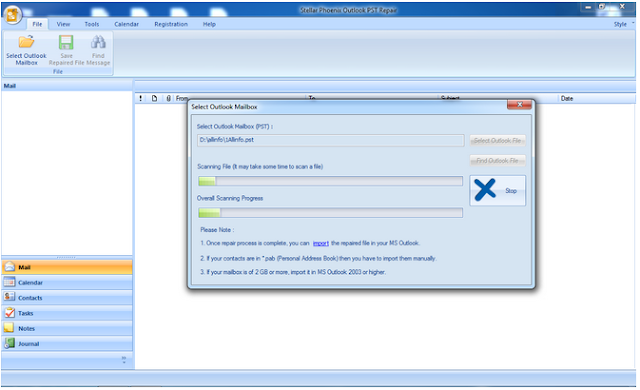Image resolution: width=640 pixels, height=390 pixels.
Task: Click the Find Outlook File button
Action: [498, 160]
